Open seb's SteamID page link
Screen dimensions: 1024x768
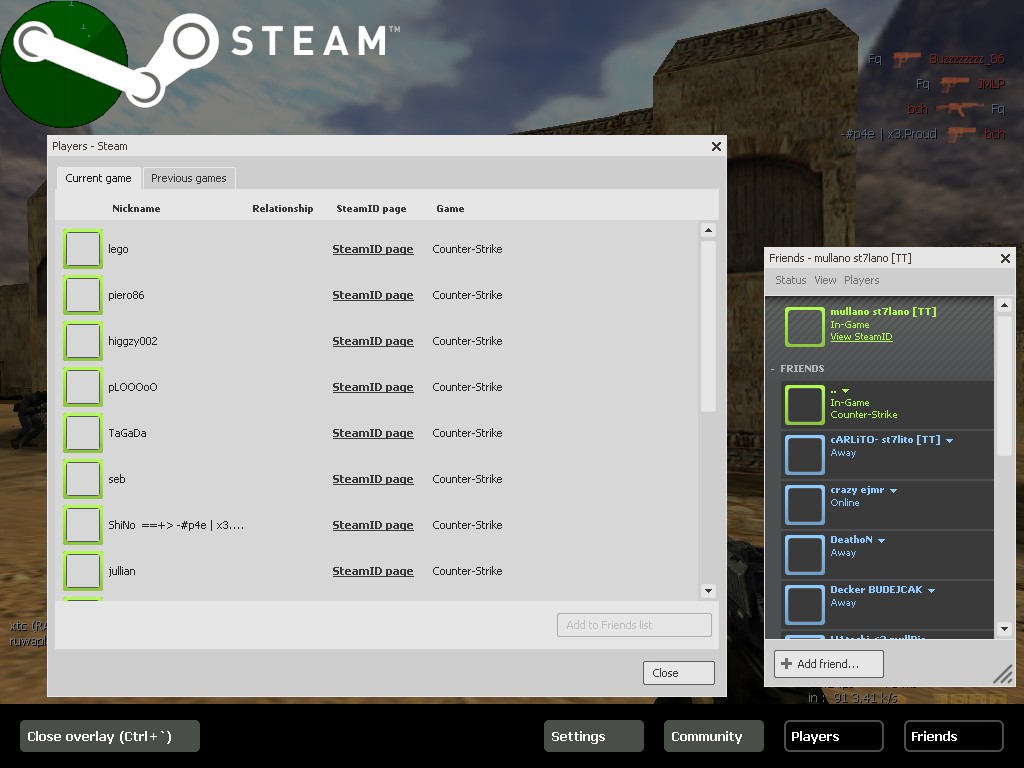373,479
